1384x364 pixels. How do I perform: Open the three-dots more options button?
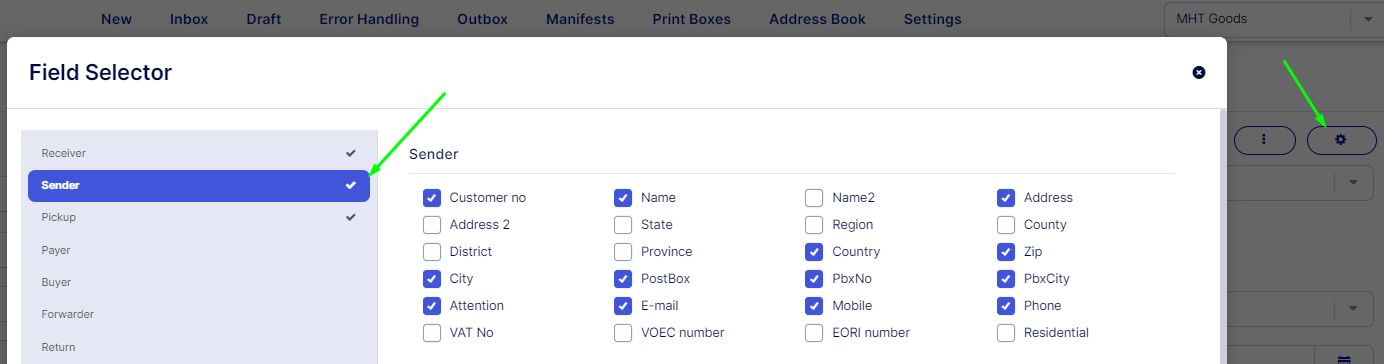(1264, 140)
